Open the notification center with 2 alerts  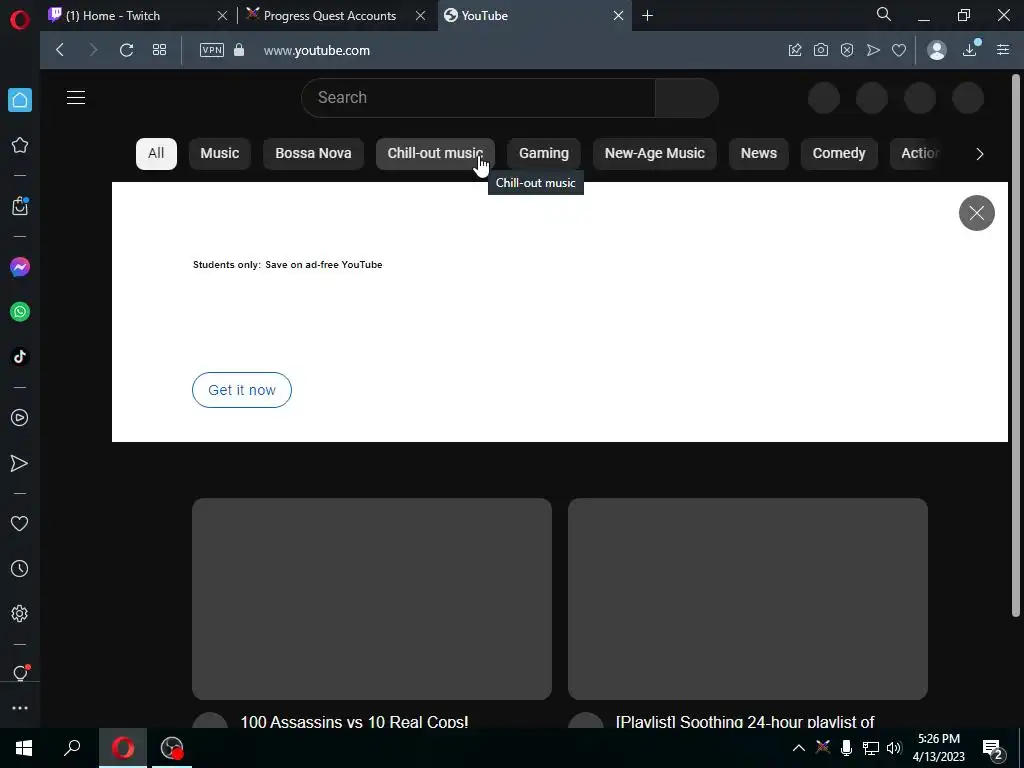click(x=993, y=749)
